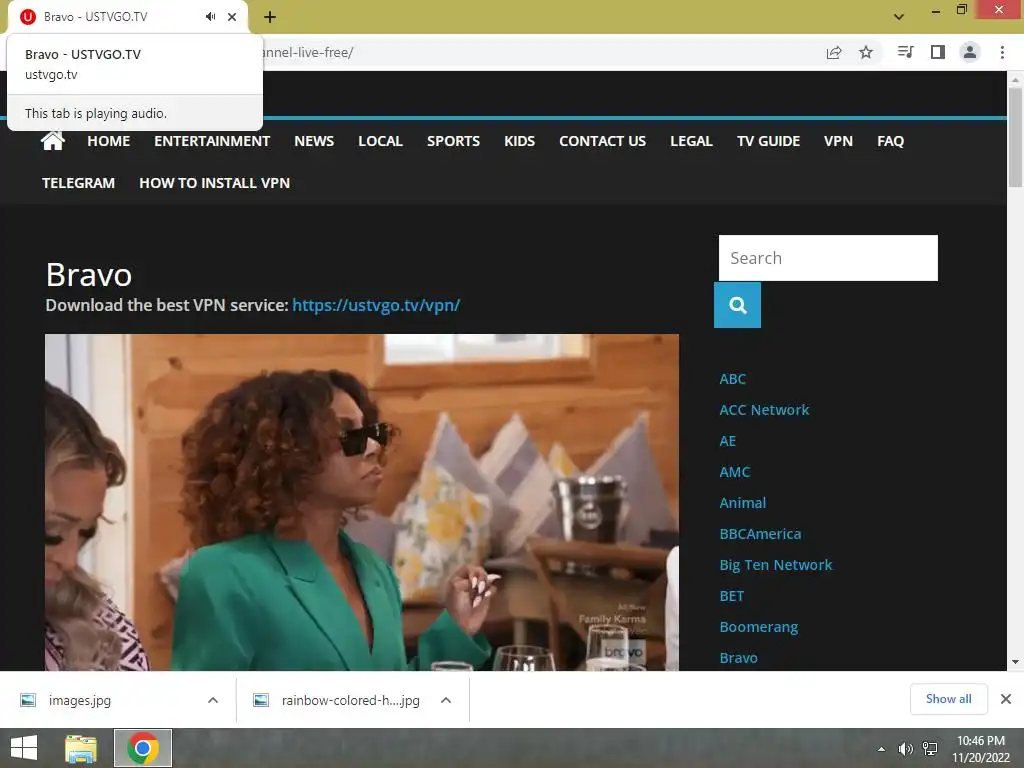Open the volume control in the system tray
The height and width of the screenshot is (768, 1024).
[905, 749]
